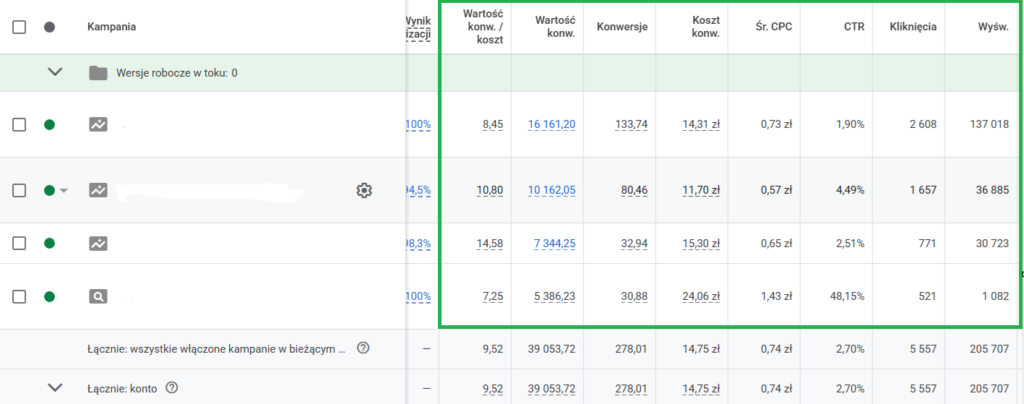
Task: Click green status dot of first campaign
Action: 50,125
